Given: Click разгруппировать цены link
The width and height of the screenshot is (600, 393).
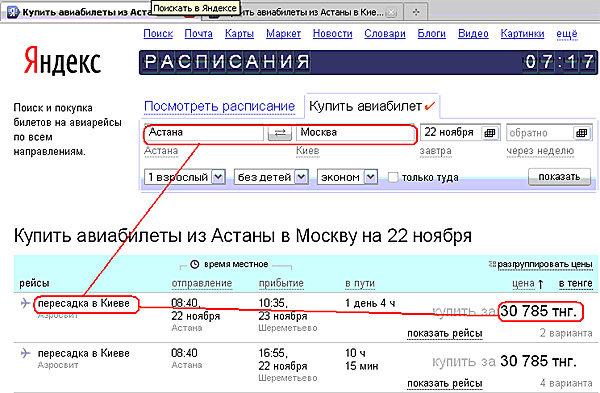Looking at the screenshot, I should click(x=545, y=264).
